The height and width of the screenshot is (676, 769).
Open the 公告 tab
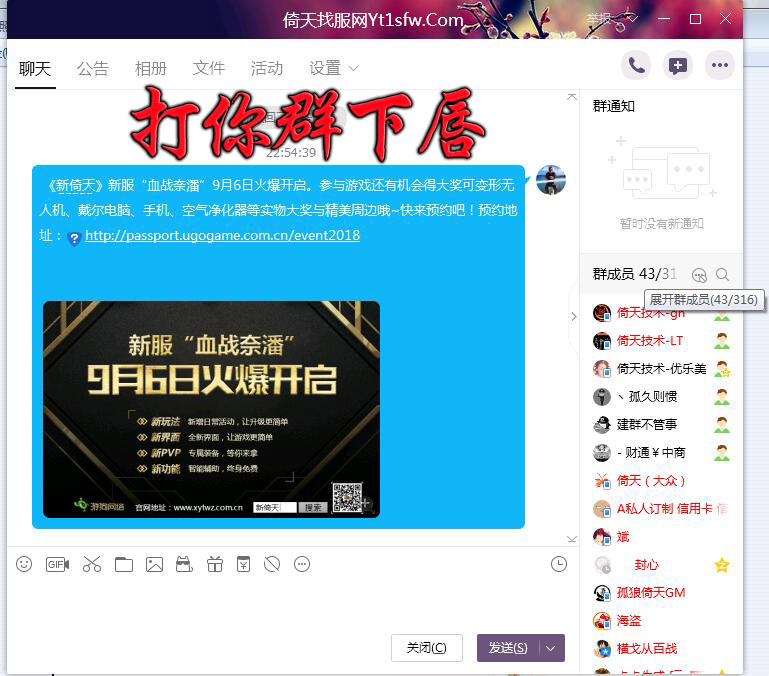coord(93,68)
